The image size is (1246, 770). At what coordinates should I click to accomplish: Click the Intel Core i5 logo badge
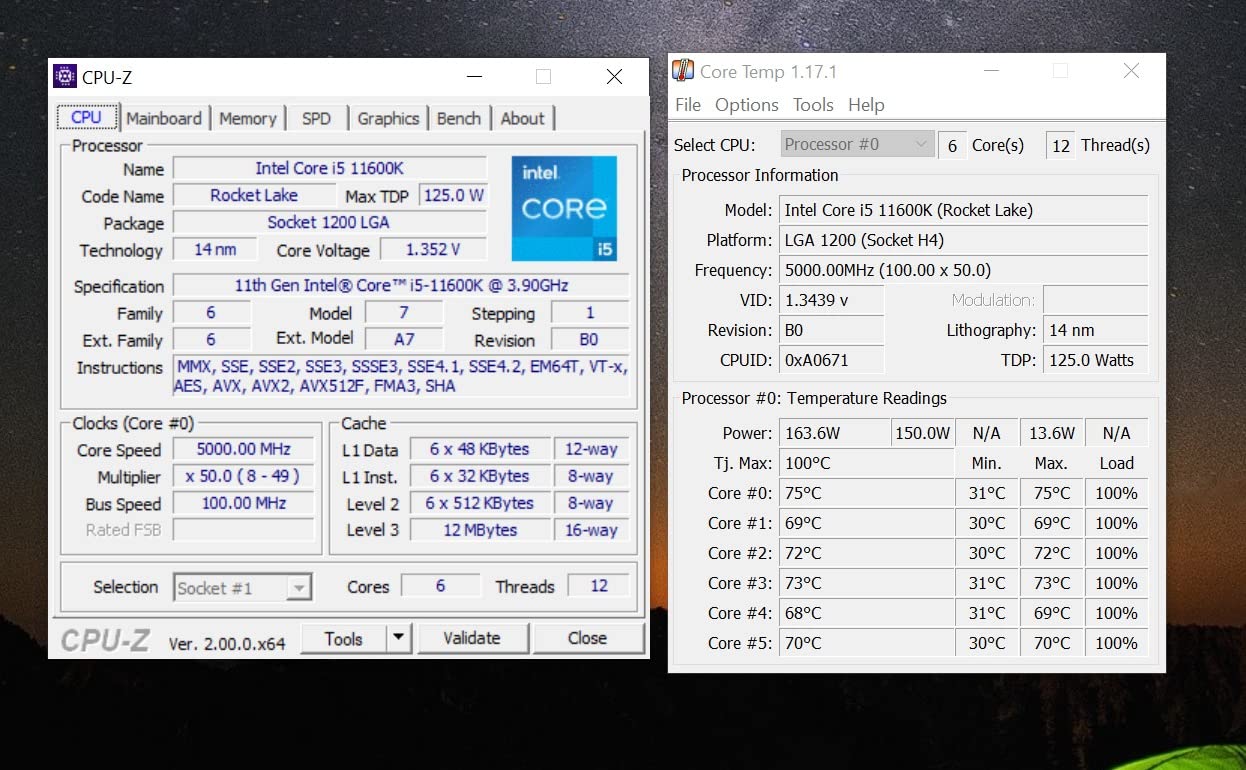click(x=564, y=209)
